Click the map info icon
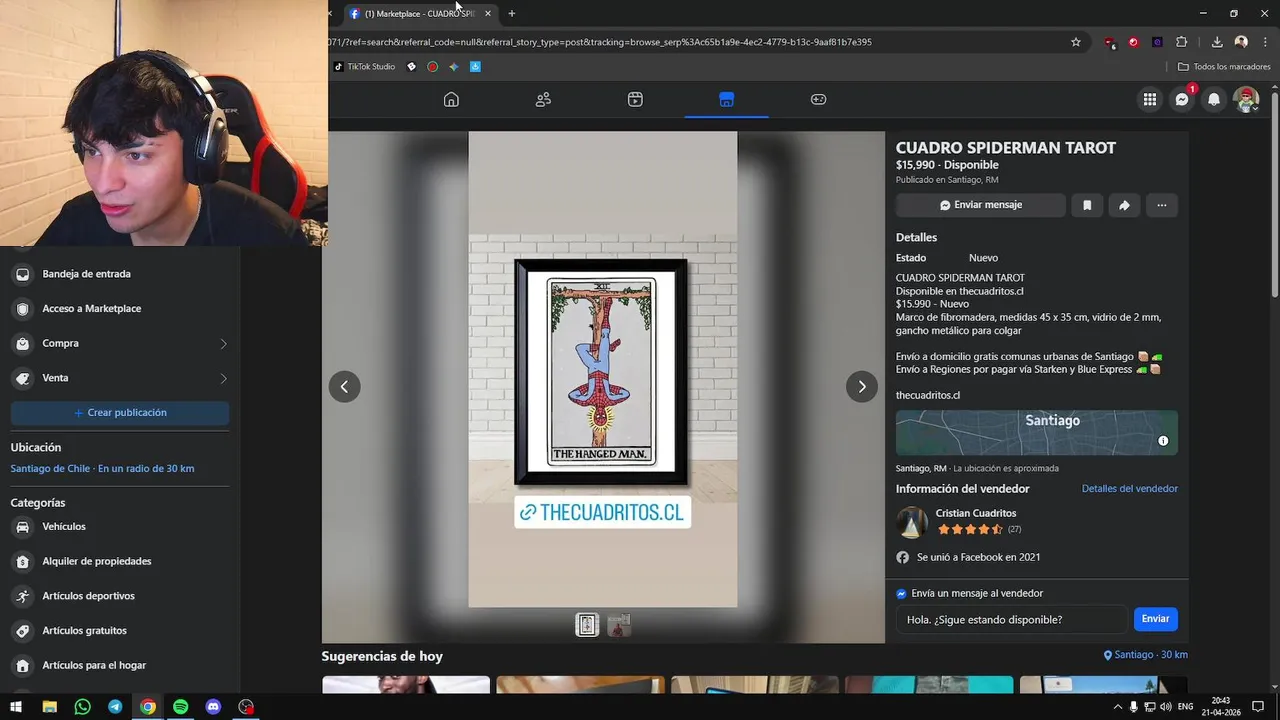Screen dimensions: 1280x720 pyautogui.click(x=1163, y=441)
